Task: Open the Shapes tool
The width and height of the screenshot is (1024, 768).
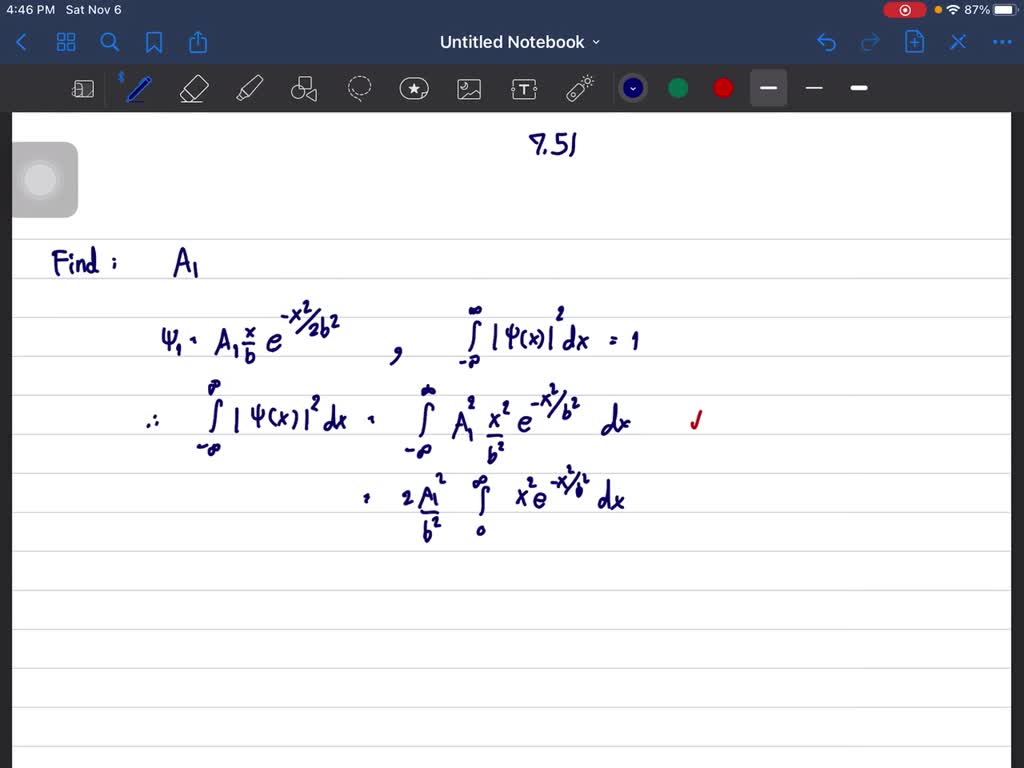Action: click(x=303, y=88)
